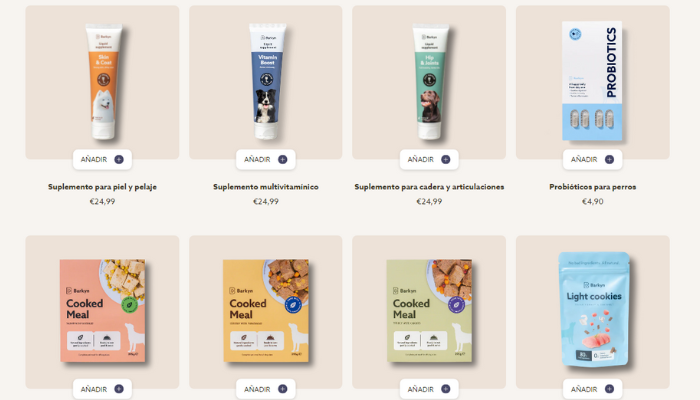Click plus icon under multivitamin supplement

283,159
